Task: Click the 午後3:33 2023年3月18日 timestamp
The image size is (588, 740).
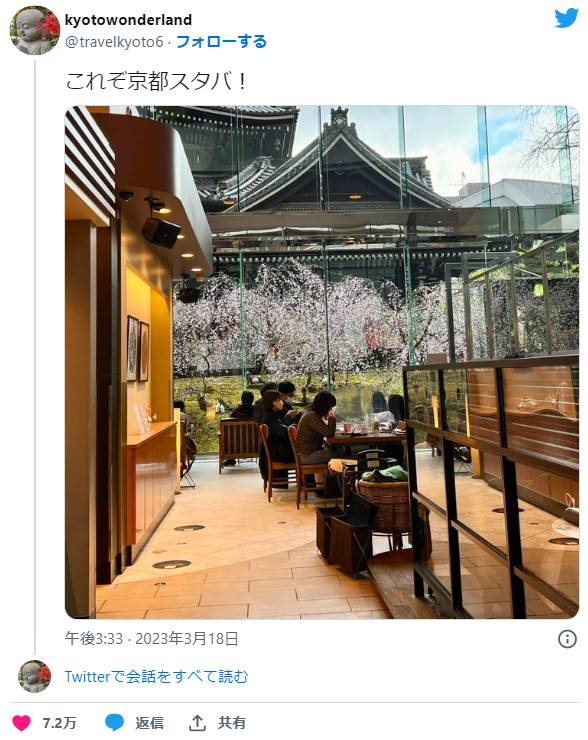Action: (151, 639)
